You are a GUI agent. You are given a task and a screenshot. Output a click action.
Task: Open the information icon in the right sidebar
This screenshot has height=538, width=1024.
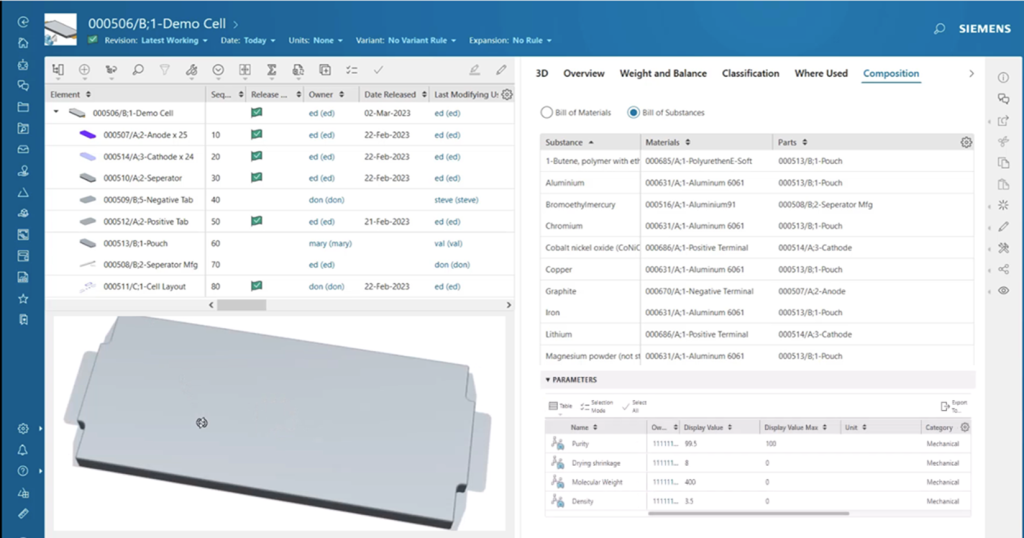tap(1003, 77)
